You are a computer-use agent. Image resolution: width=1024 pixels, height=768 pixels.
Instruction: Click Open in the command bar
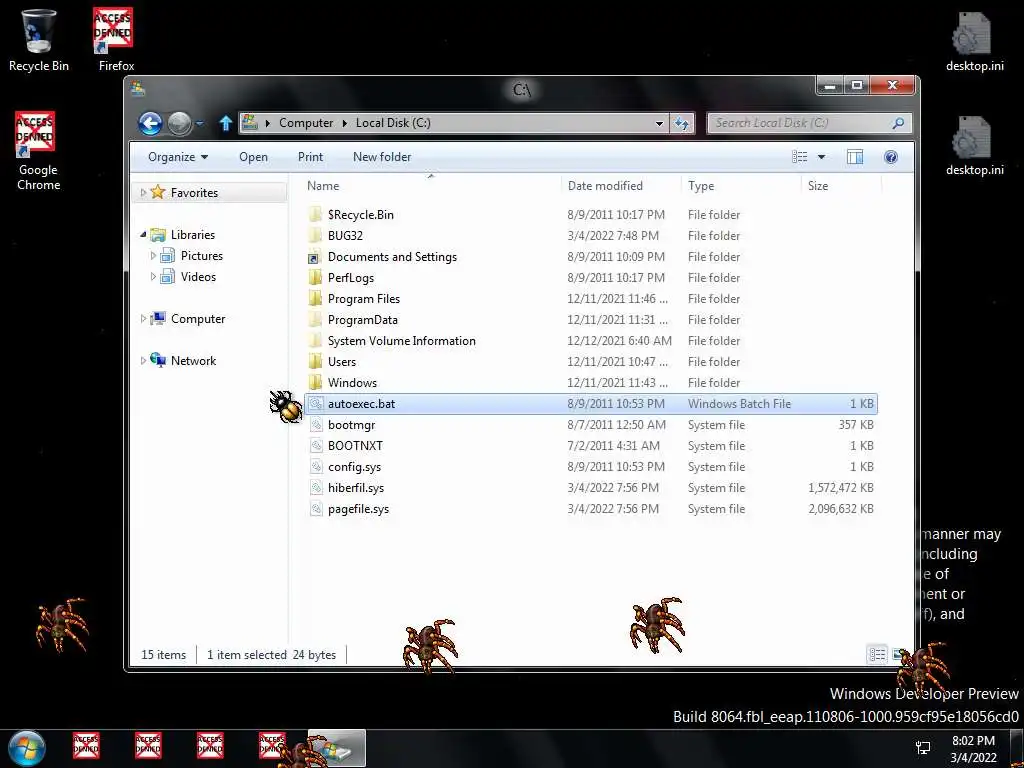[253, 157]
